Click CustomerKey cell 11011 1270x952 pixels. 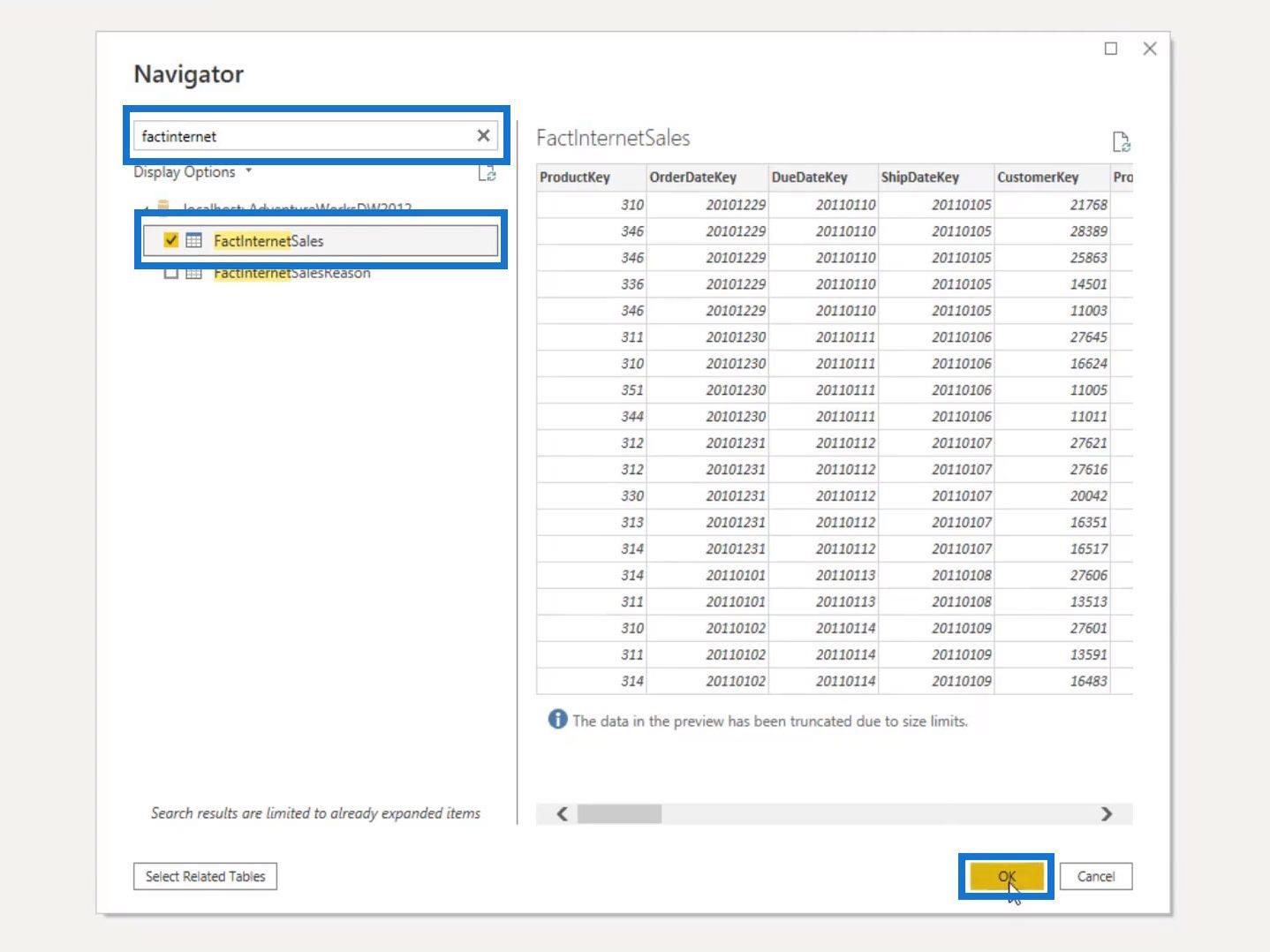(1052, 416)
